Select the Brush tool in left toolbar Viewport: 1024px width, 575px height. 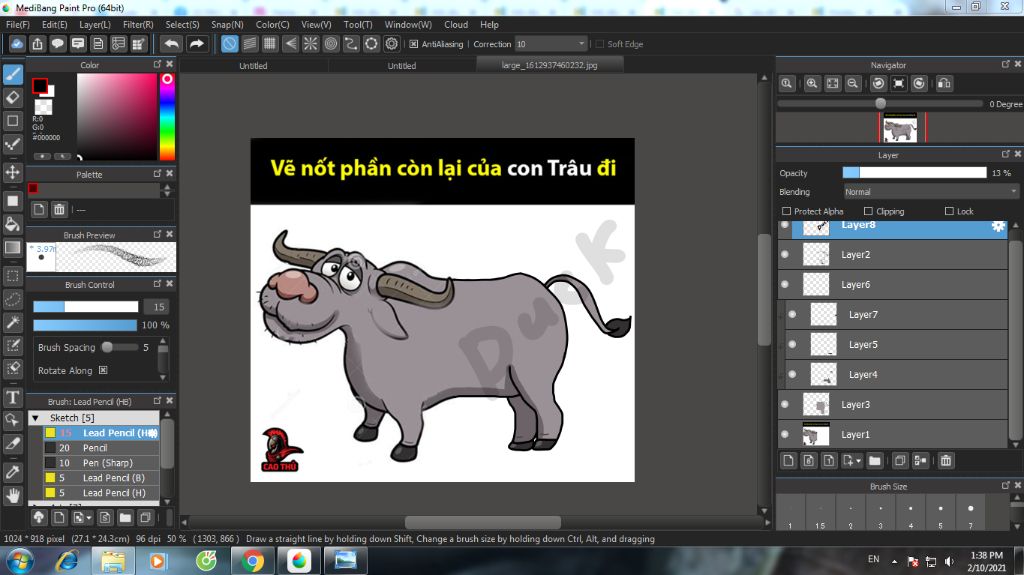coord(12,74)
